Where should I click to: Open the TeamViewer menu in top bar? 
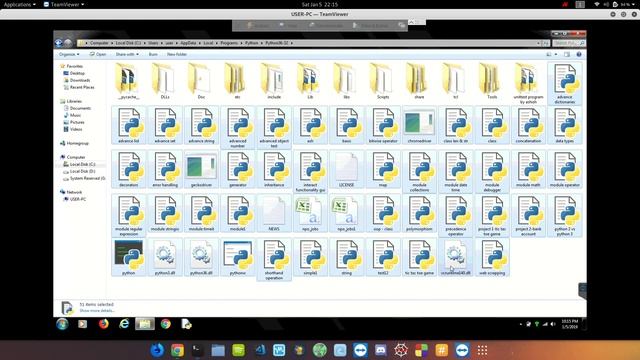(x=64, y=4)
